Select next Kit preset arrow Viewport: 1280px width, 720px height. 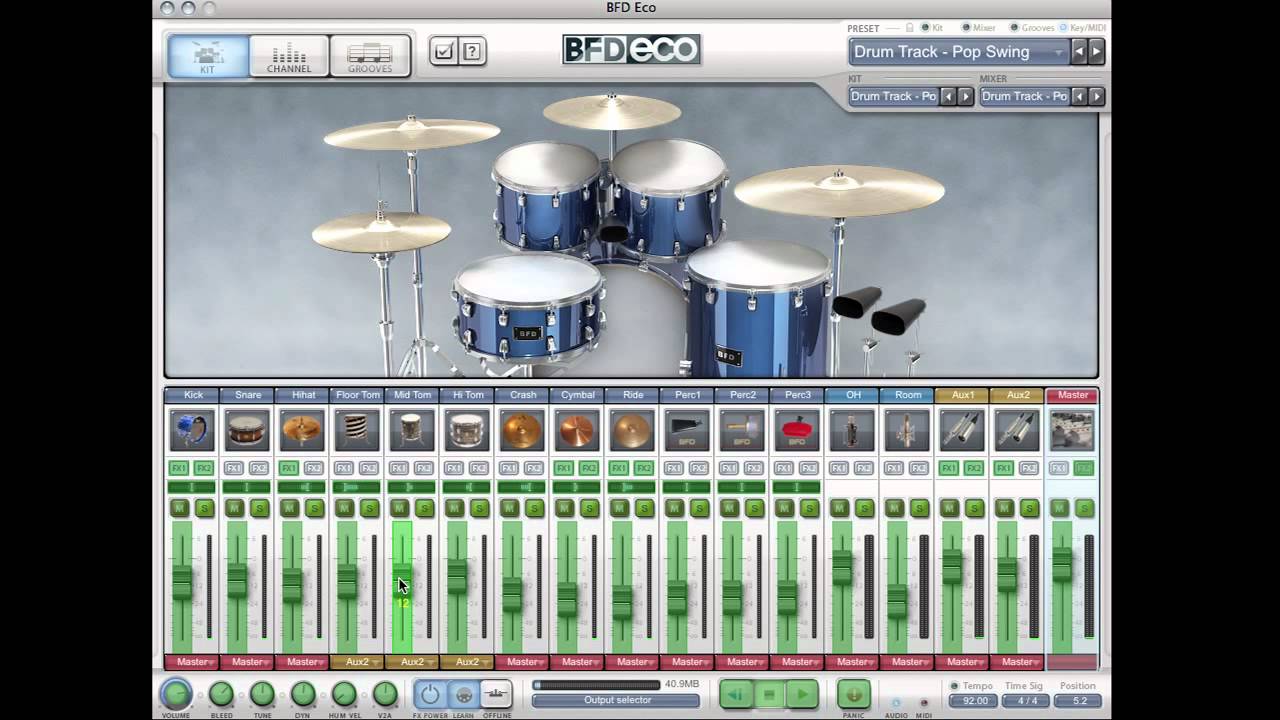[x=965, y=96]
